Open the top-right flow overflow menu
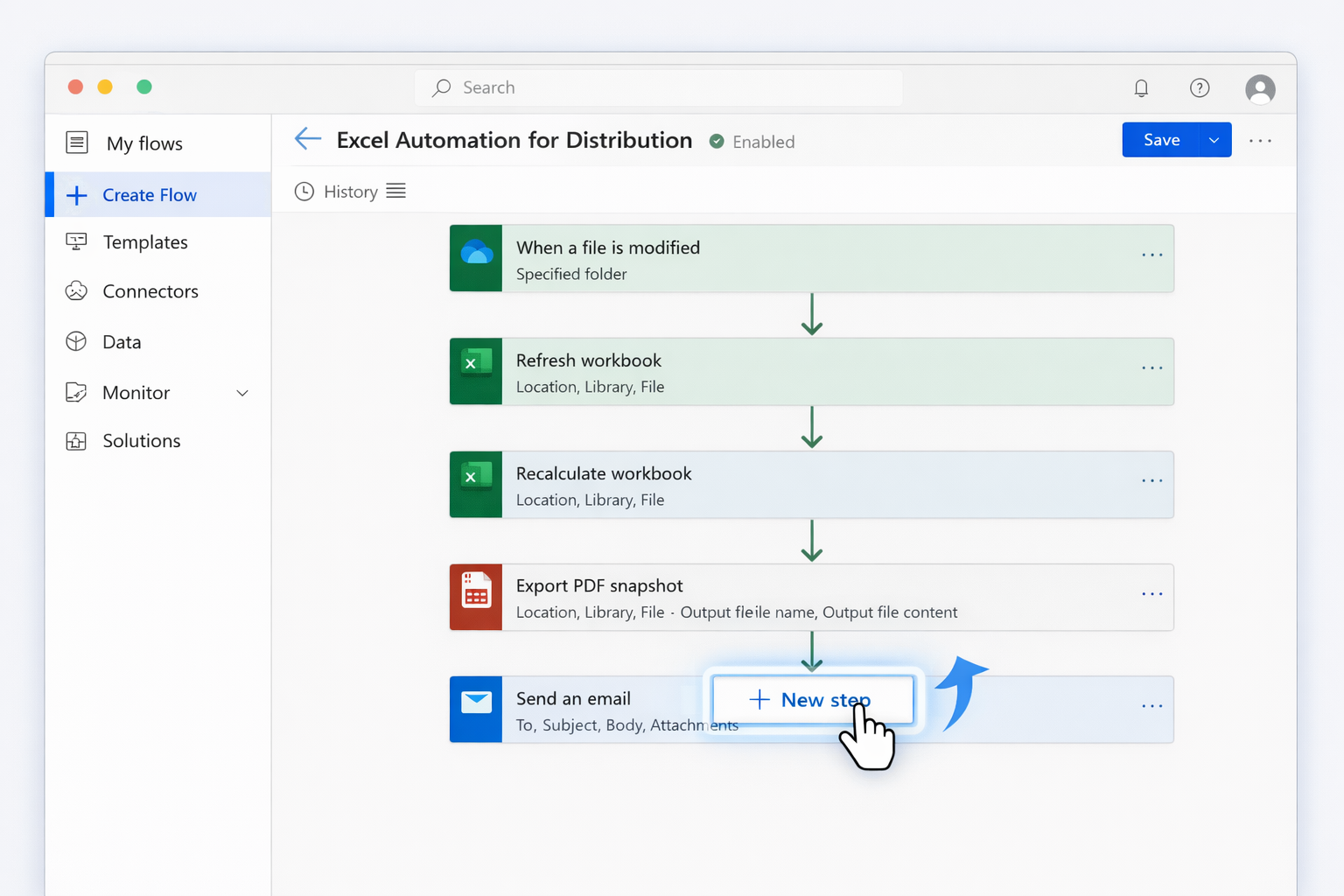This screenshot has height=896, width=1344. click(1260, 140)
